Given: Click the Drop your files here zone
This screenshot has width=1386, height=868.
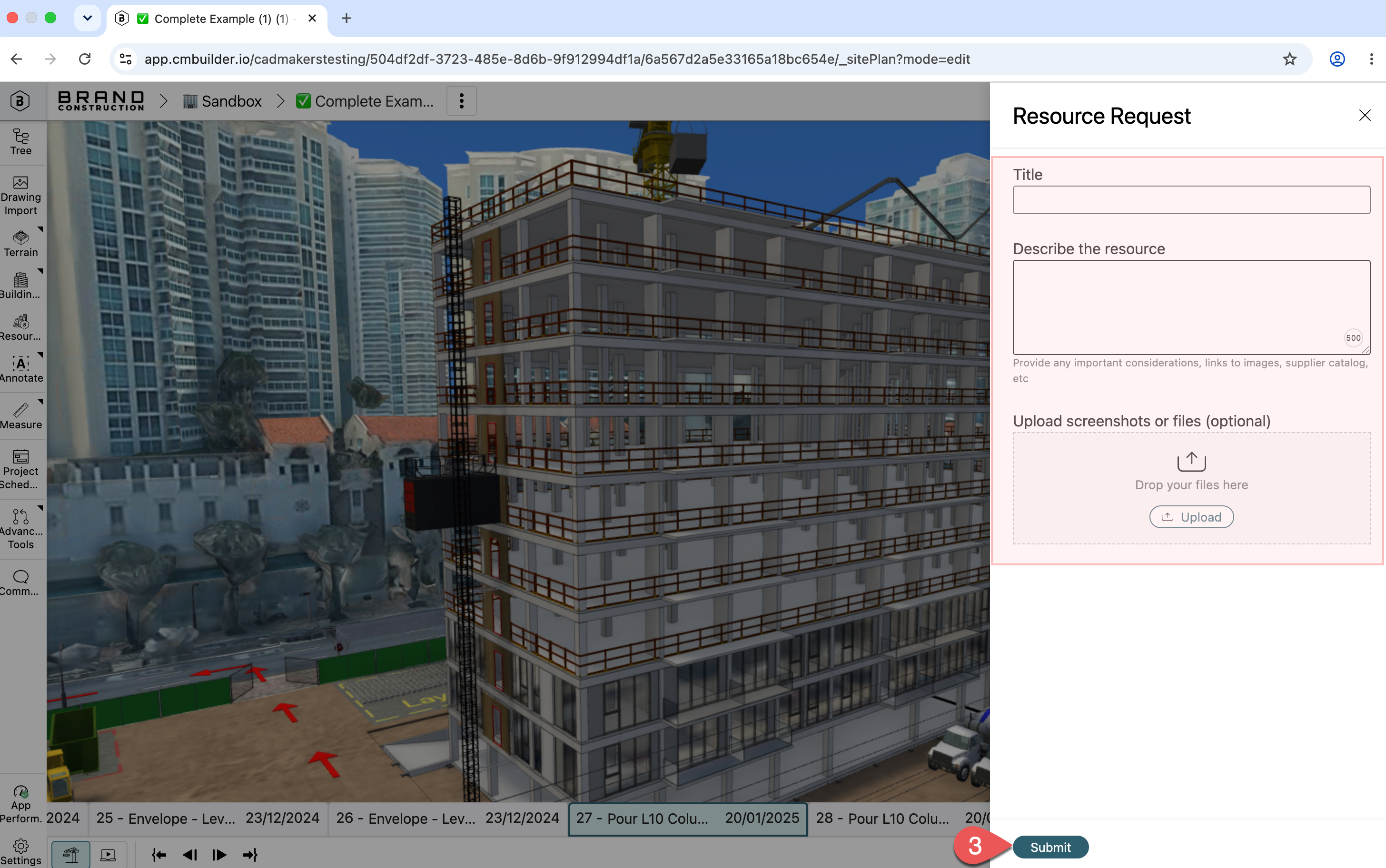Looking at the screenshot, I should 1191,488.
